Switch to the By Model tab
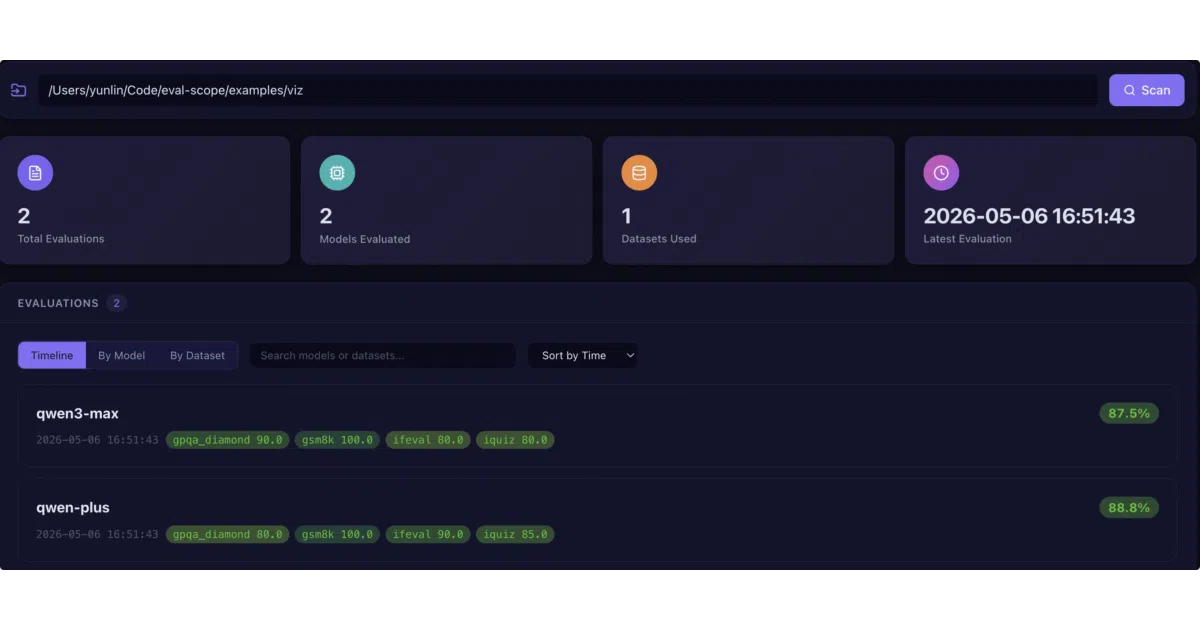1200x630 pixels. click(x=121, y=355)
